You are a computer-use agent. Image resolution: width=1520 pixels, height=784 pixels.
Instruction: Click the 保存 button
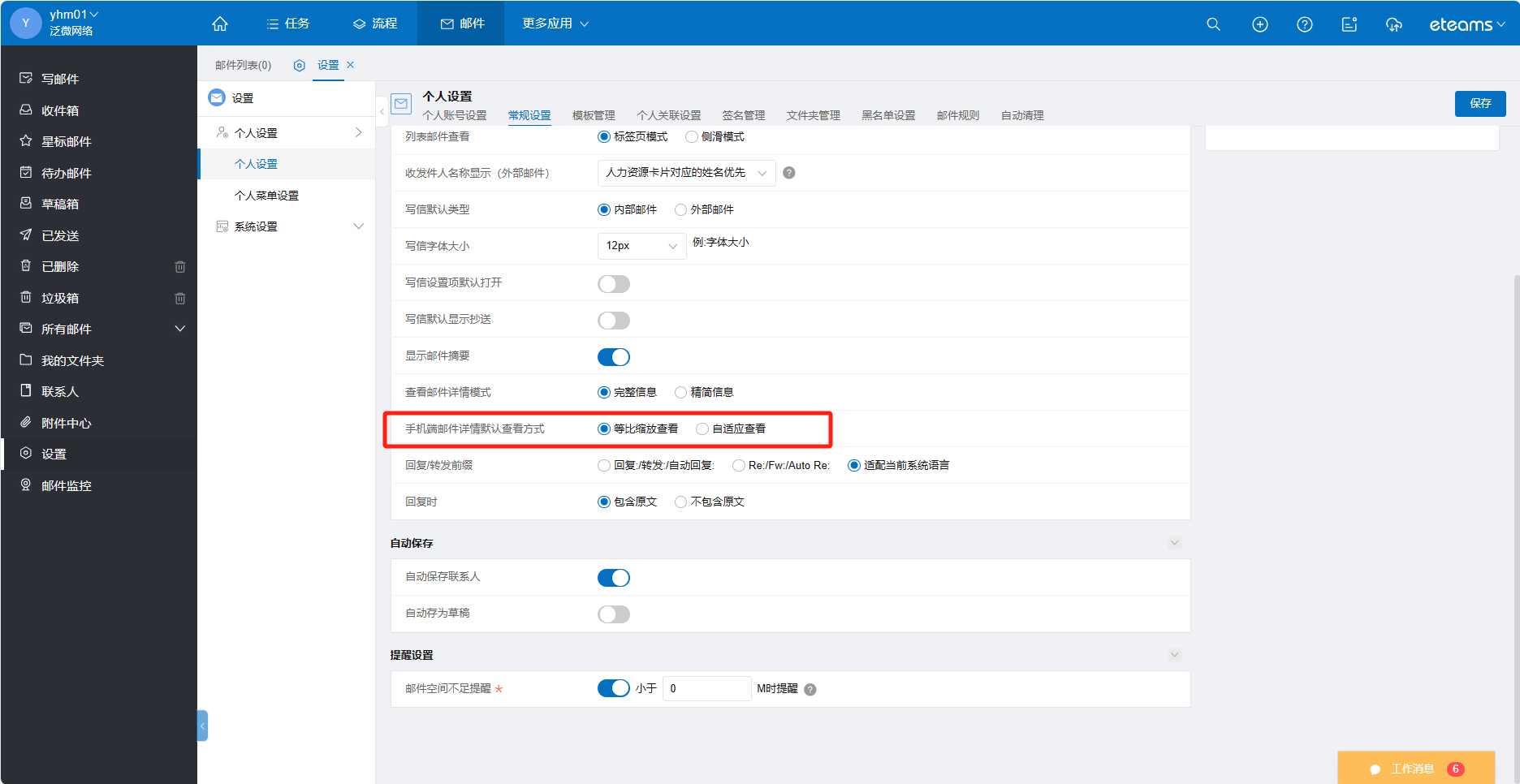[x=1479, y=103]
